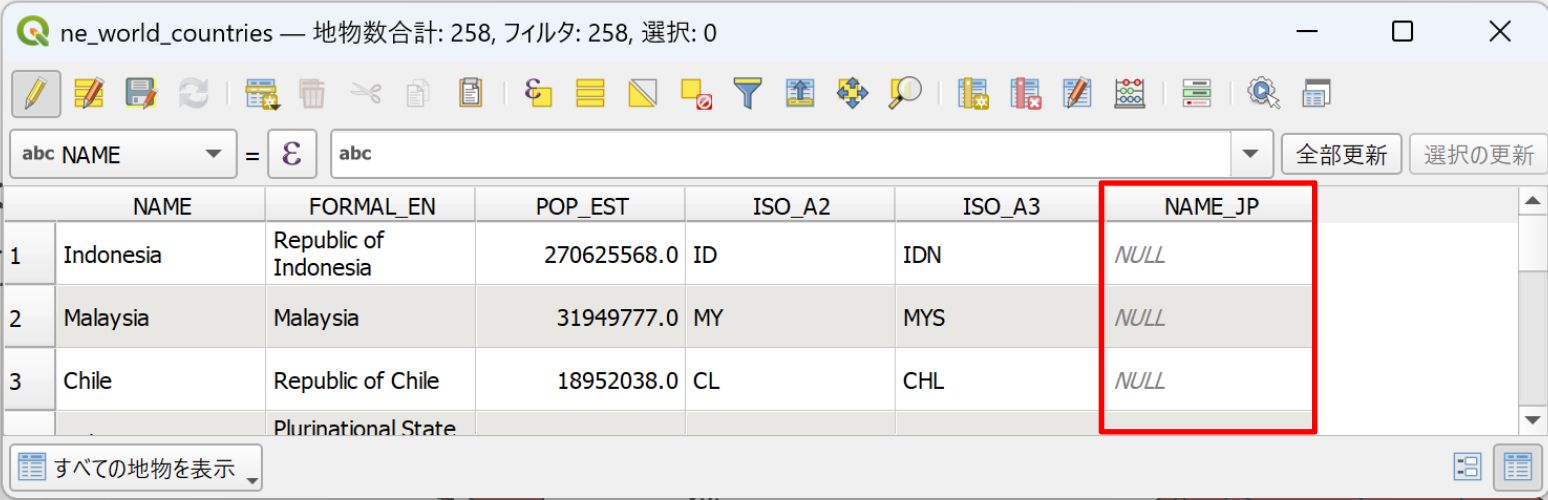This screenshot has width=1548, height=500.
Task: Select row header number 2
Action: click(31, 318)
